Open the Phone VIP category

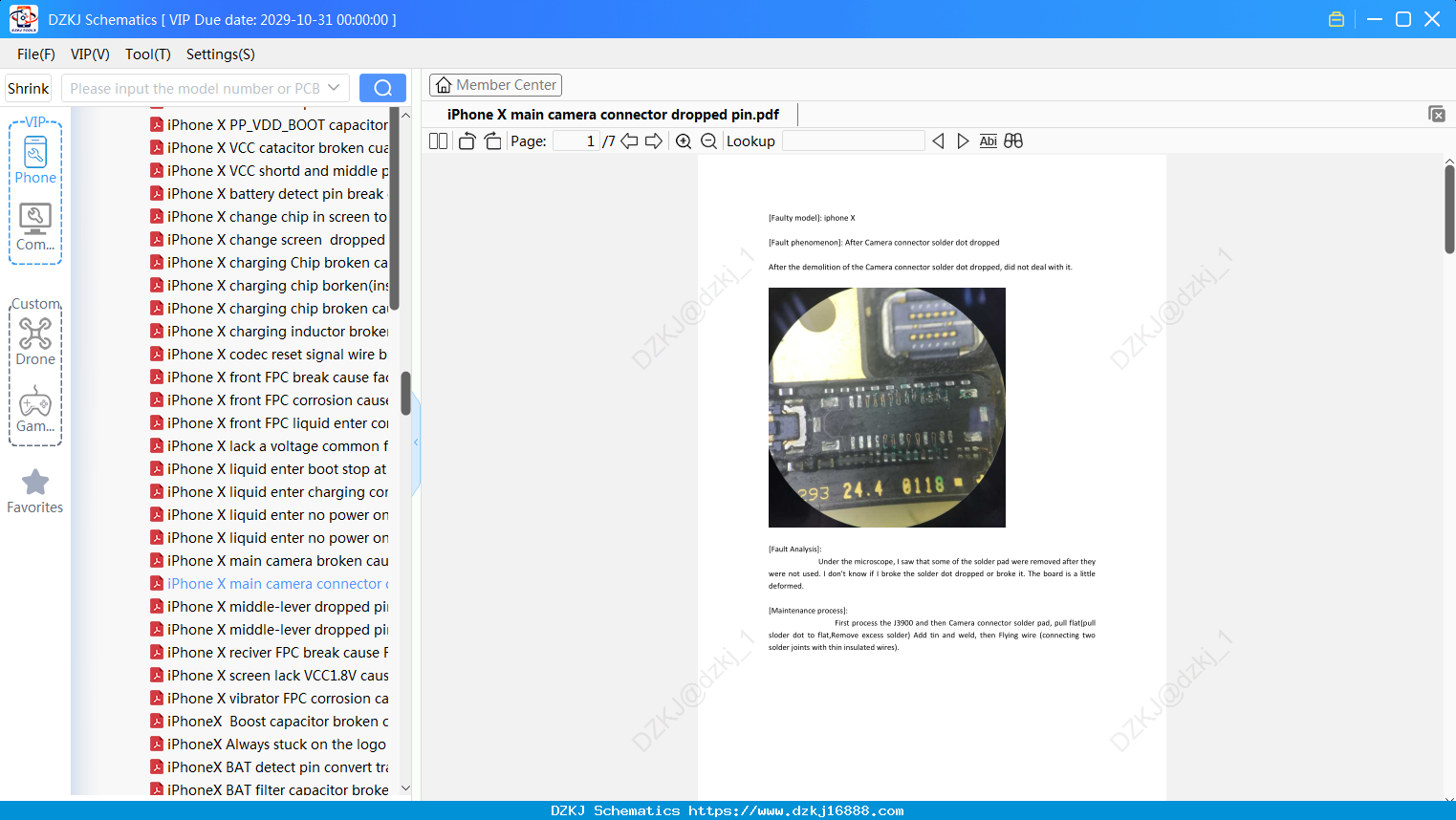click(35, 160)
